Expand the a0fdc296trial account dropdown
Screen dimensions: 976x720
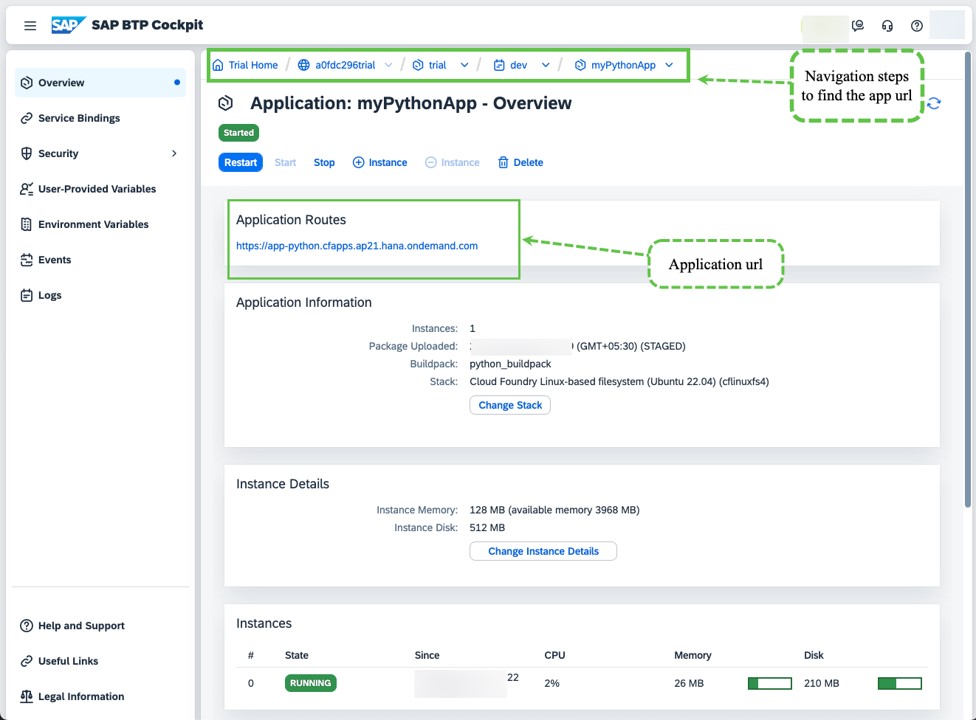pos(389,64)
